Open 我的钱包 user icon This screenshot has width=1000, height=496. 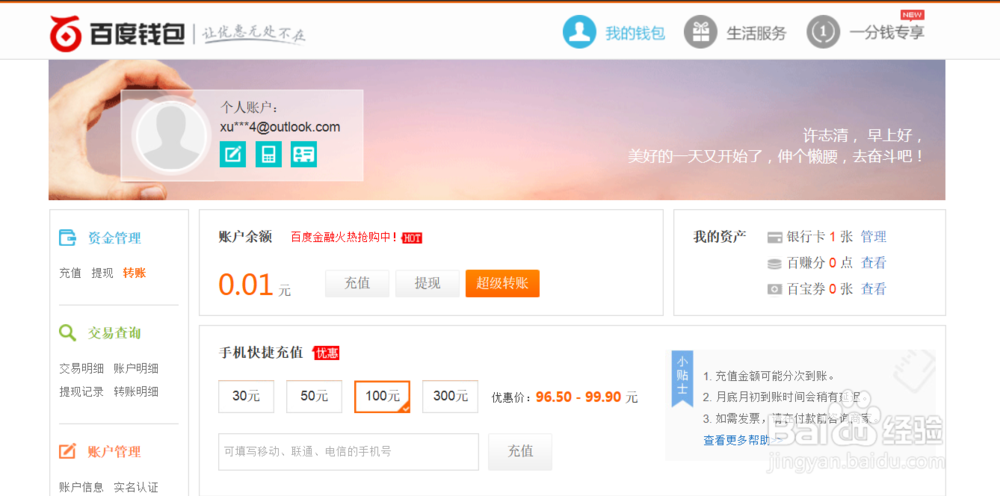(579, 32)
